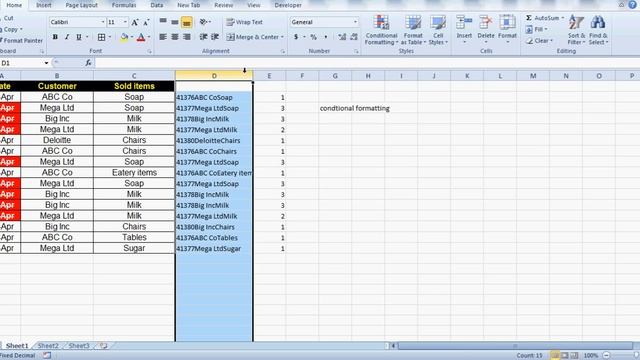The width and height of the screenshot is (640, 360).
Task: Click the Font Color red A
Action: coord(141,37)
